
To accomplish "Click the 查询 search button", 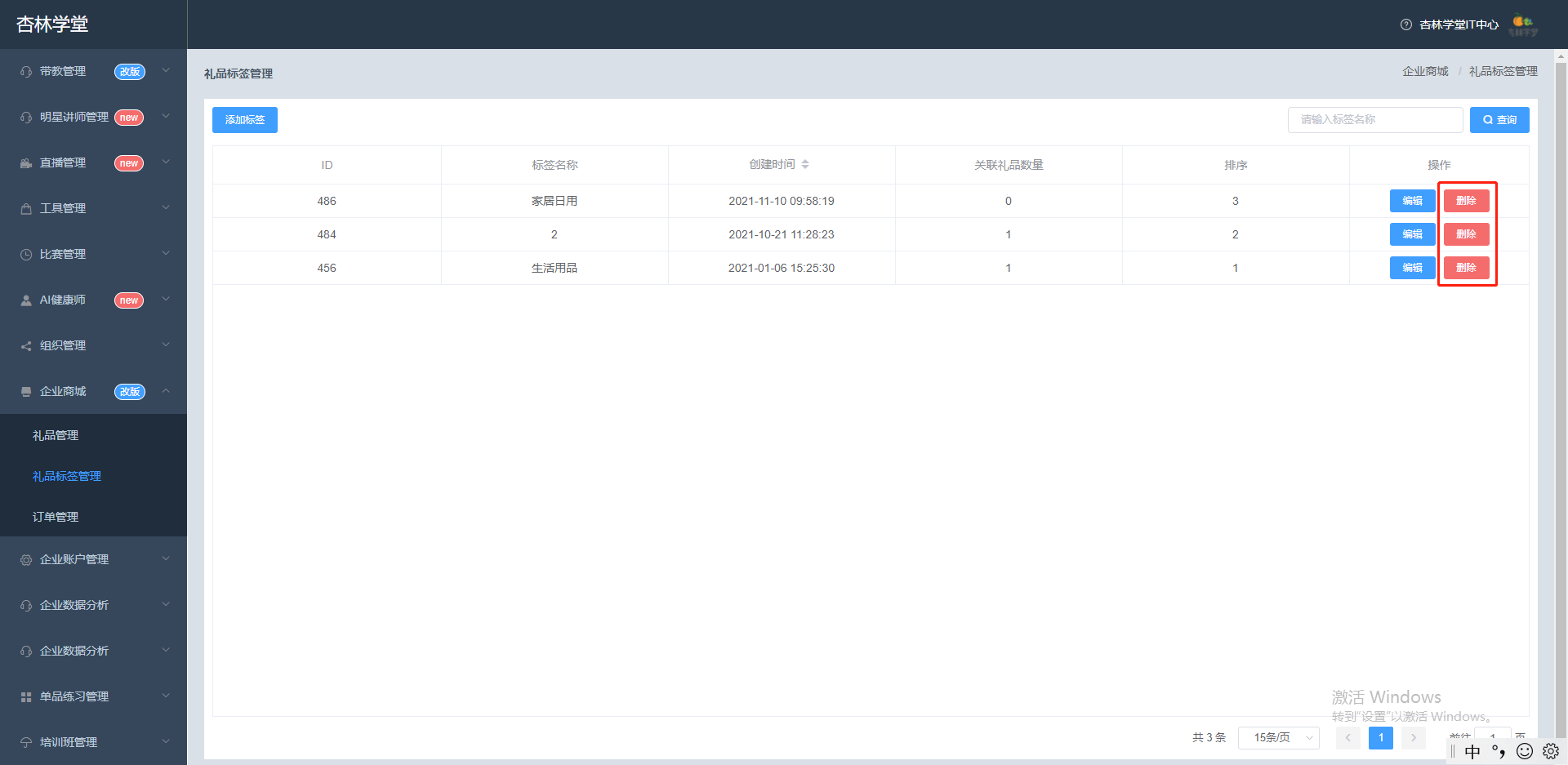I will [1499, 120].
